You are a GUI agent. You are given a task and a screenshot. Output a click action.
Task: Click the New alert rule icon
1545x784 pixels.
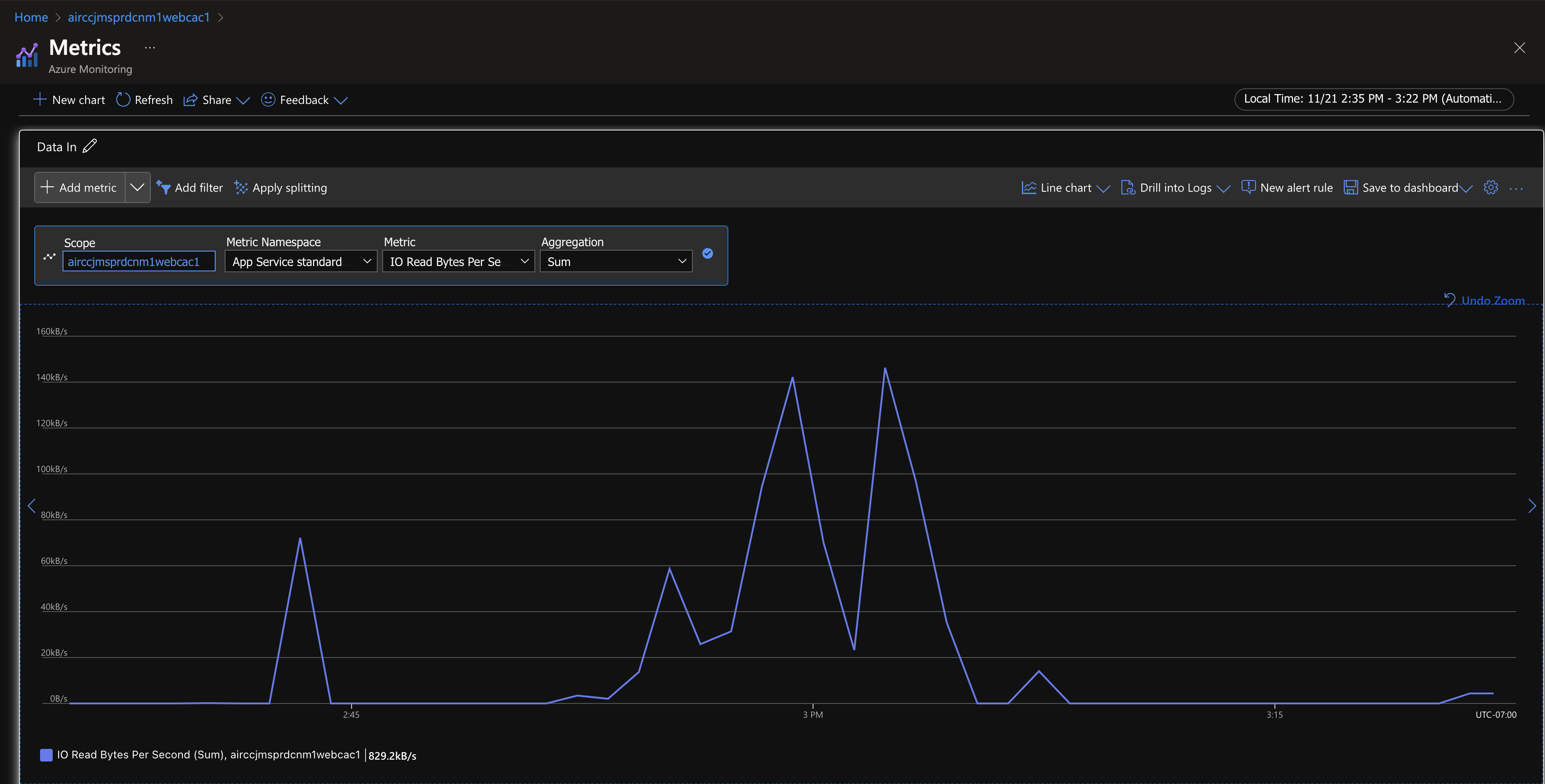tap(1248, 187)
